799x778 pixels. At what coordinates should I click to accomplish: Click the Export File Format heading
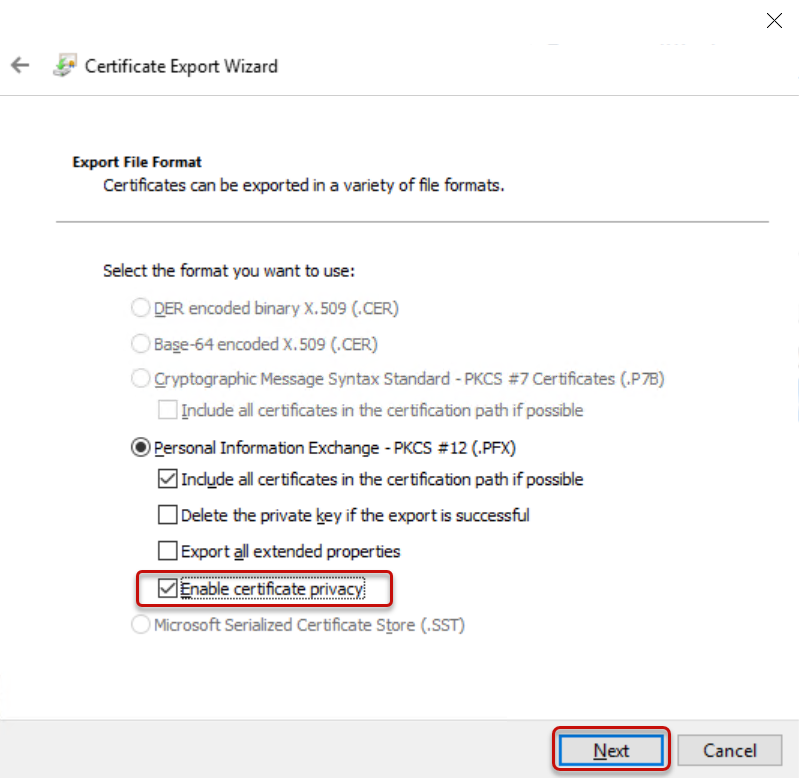coord(137,162)
